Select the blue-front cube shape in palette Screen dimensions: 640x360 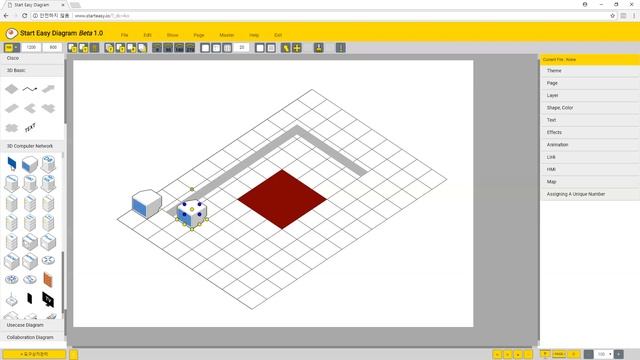point(30,164)
